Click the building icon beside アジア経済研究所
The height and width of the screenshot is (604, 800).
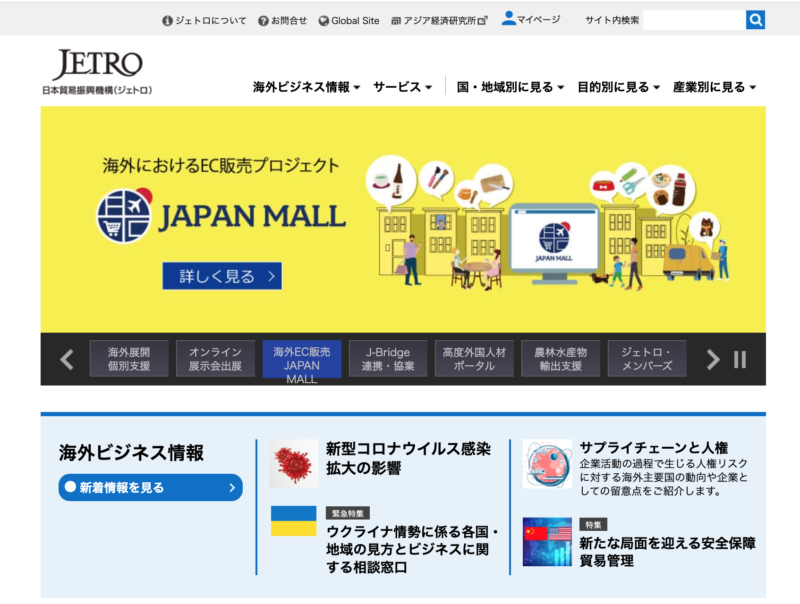click(x=396, y=21)
